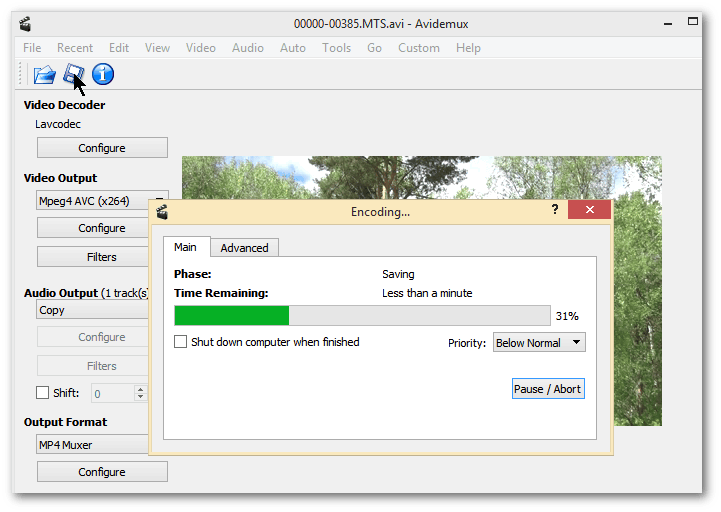Click the Encoding dialog help question mark

tap(555, 210)
